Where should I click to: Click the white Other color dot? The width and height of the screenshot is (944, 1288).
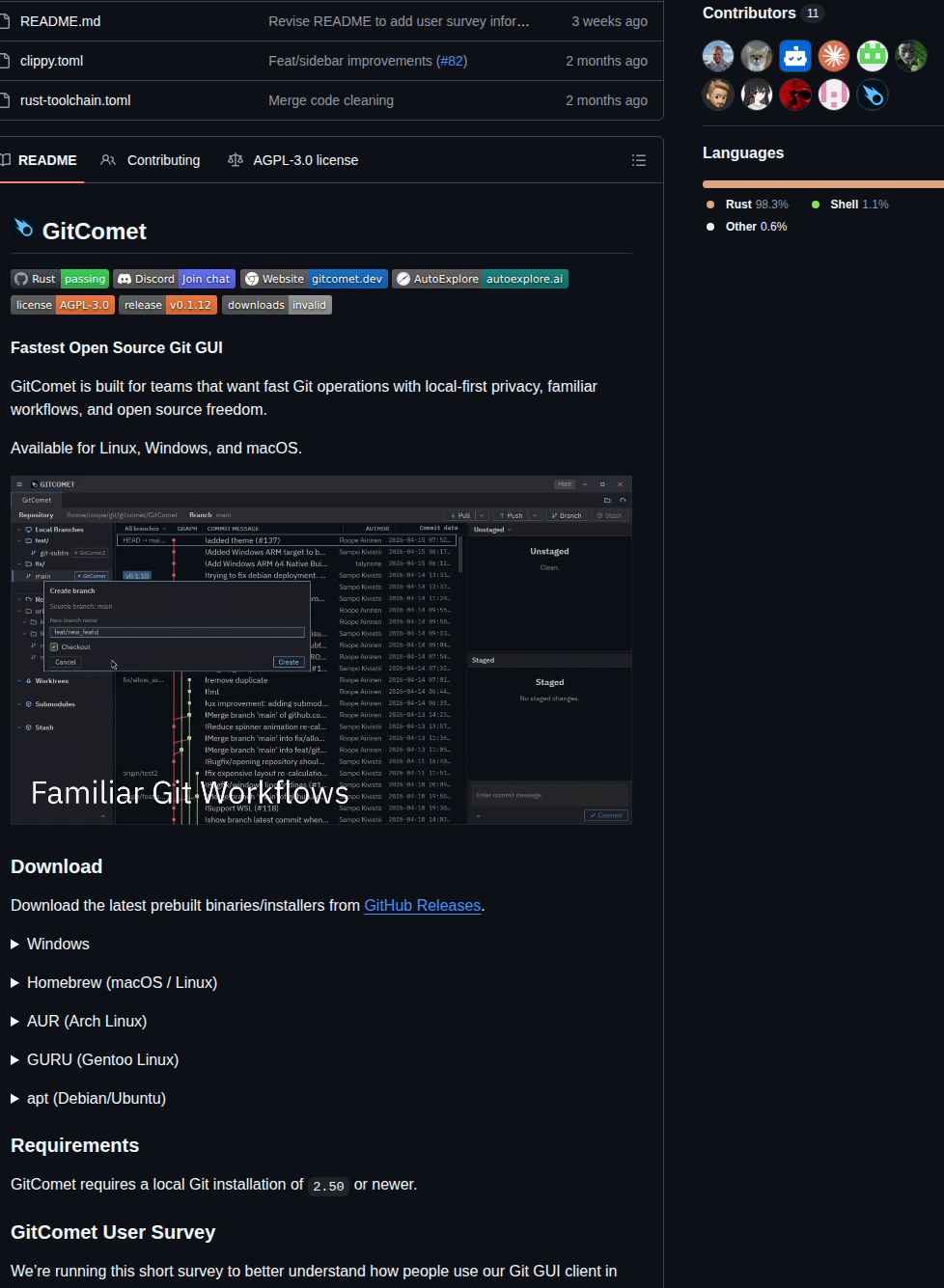(710, 227)
